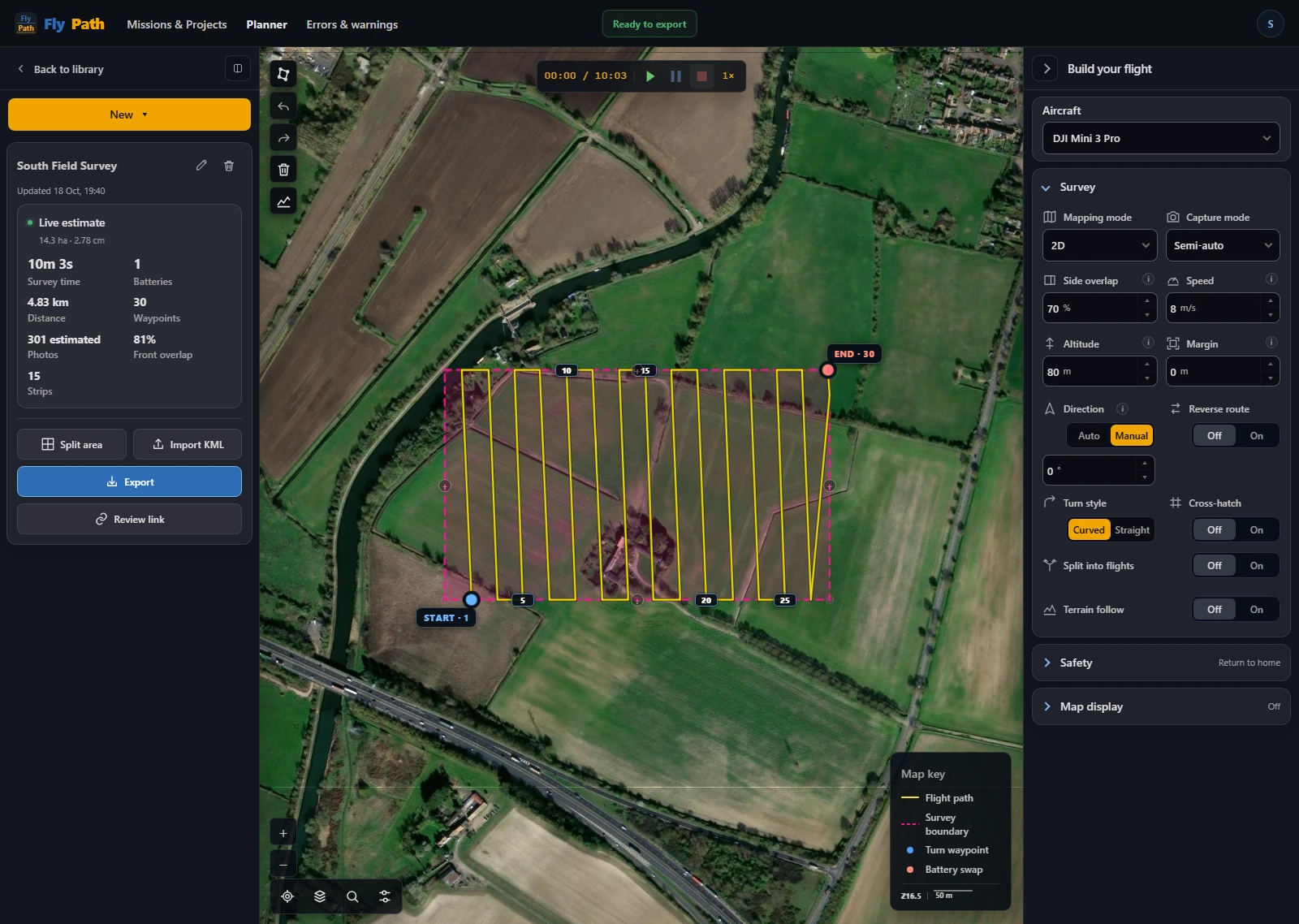The height and width of the screenshot is (924, 1299).
Task: Delete the drawn survey area
Action: pyautogui.click(x=283, y=170)
